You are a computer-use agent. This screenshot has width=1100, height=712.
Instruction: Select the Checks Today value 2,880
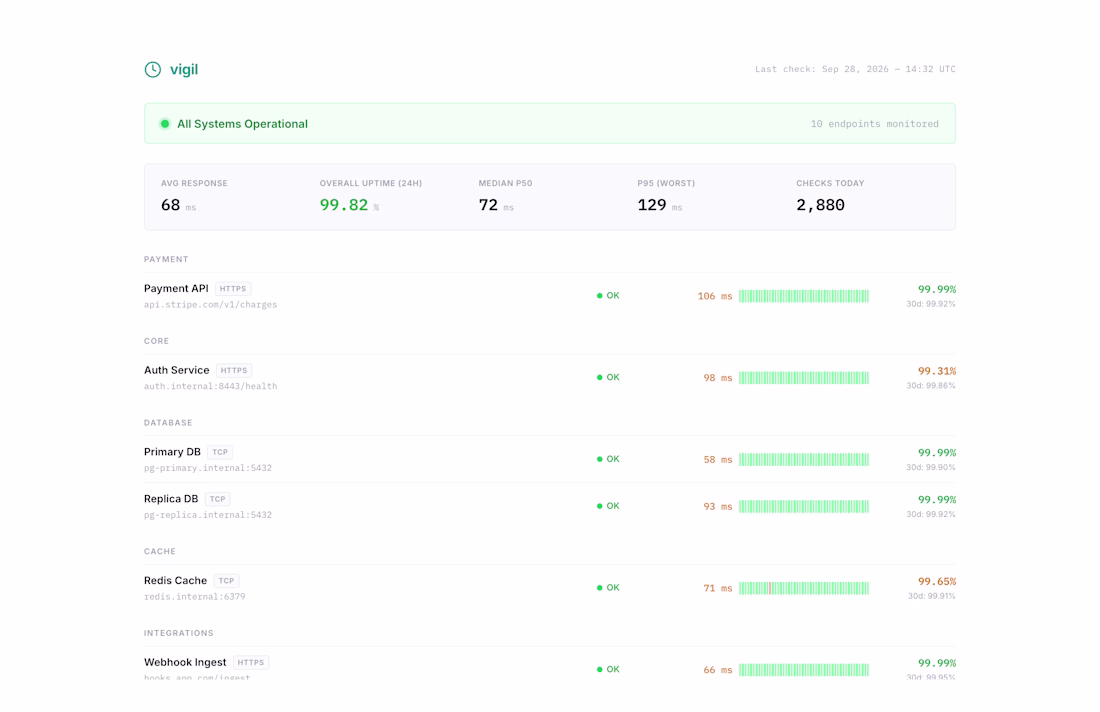click(820, 206)
